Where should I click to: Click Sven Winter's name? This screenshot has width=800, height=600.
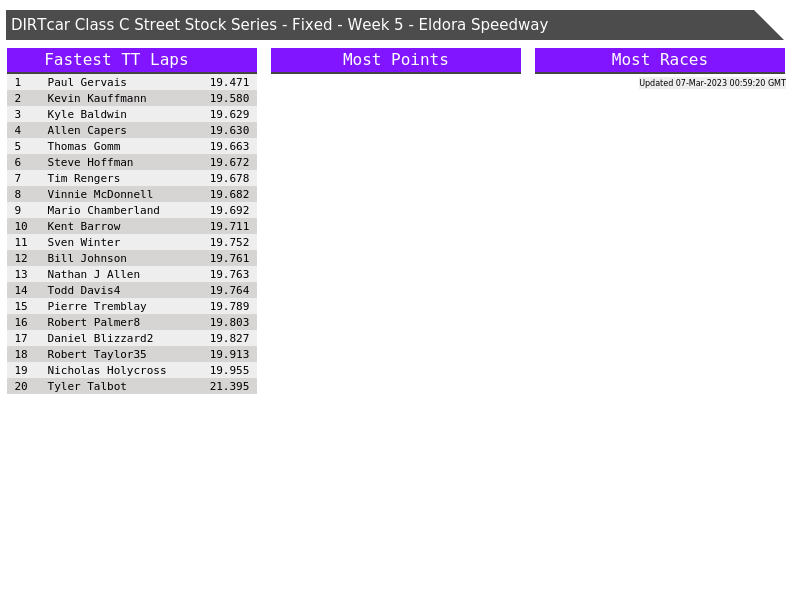tap(84, 242)
